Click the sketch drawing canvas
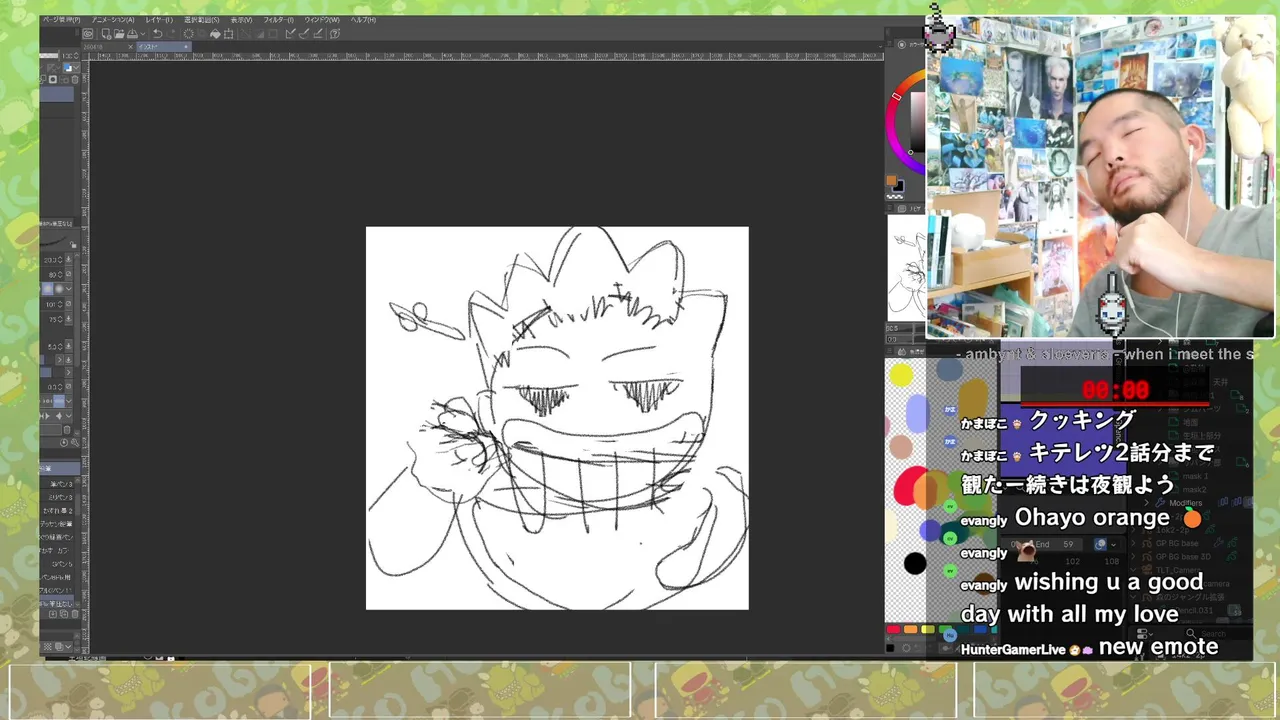This screenshot has height=720, width=1280. click(557, 418)
